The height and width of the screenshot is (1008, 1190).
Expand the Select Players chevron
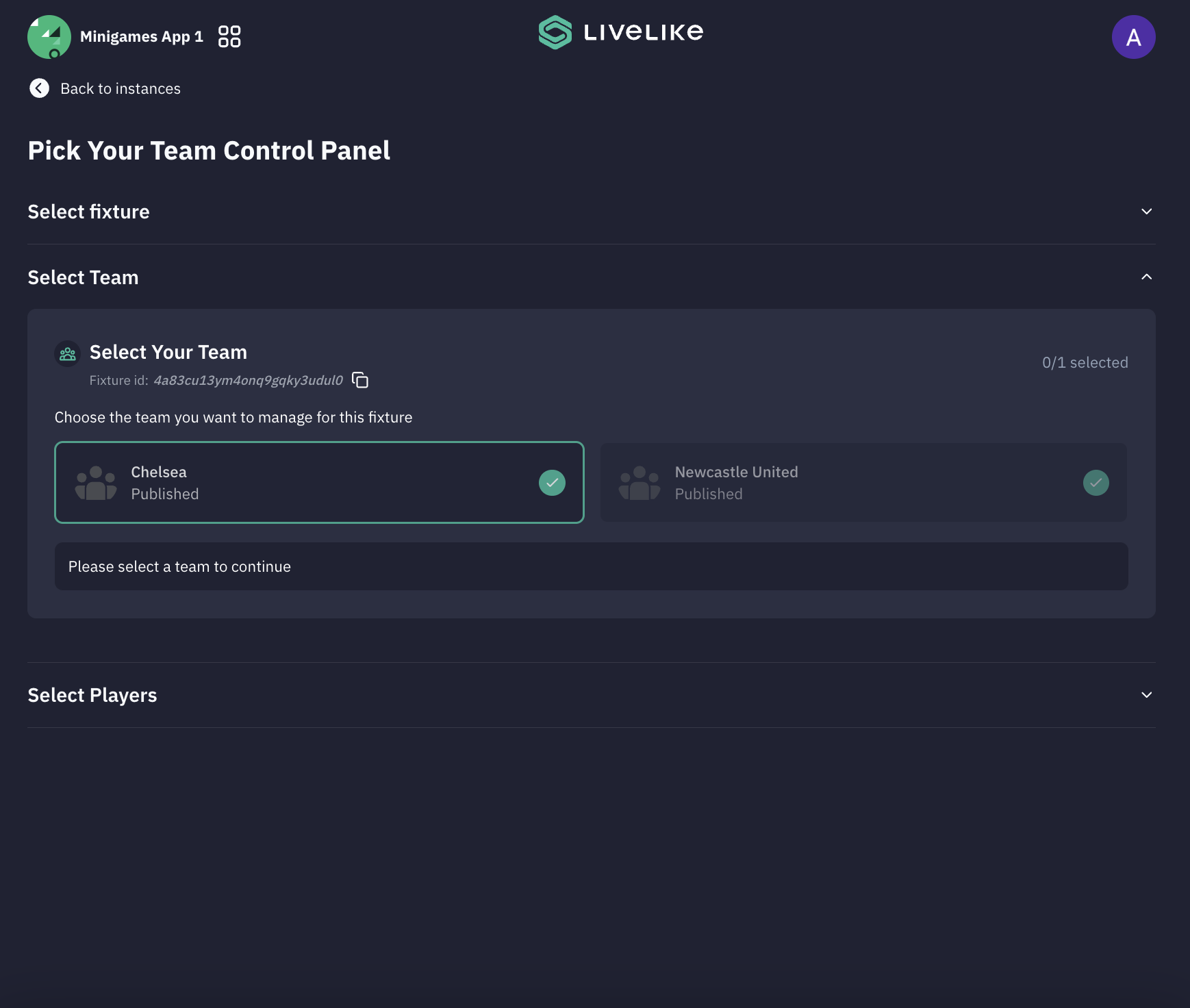click(1146, 695)
